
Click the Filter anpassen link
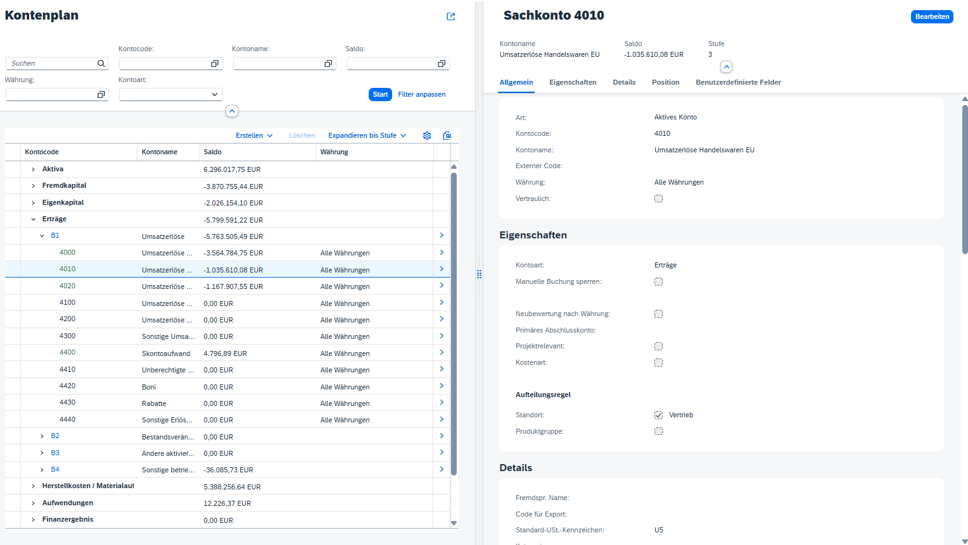coord(422,94)
